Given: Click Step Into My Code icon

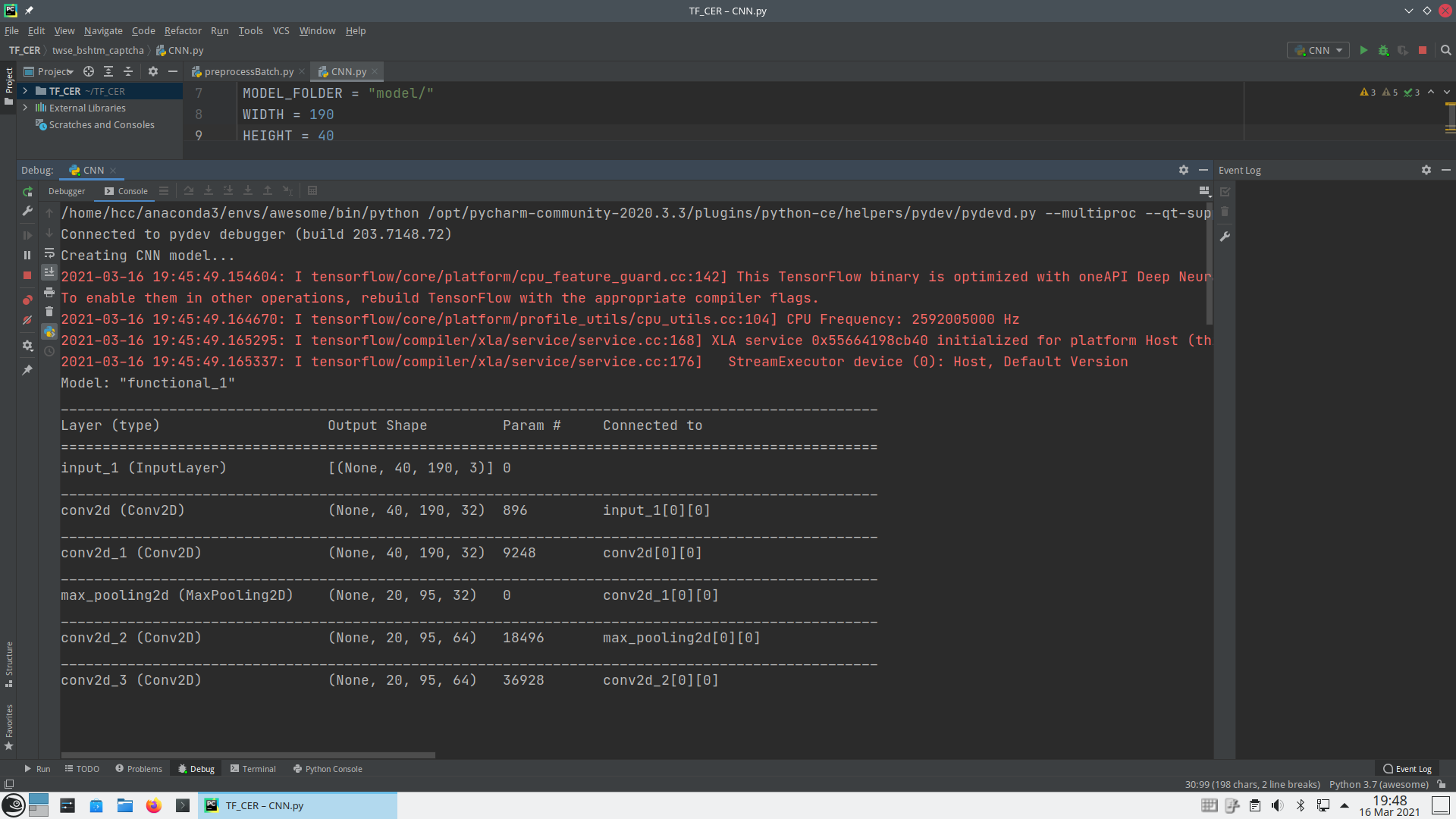Looking at the screenshot, I should coord(228,191).
